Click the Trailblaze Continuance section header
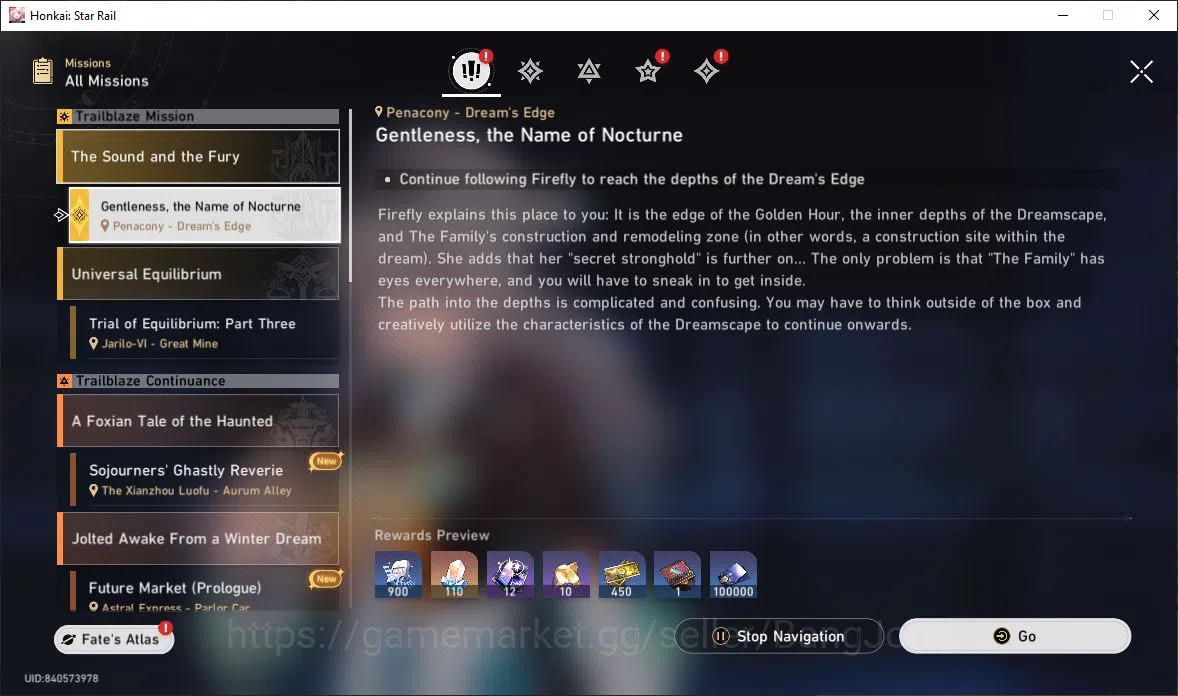 pyautogui.click(x=198, y=381)
